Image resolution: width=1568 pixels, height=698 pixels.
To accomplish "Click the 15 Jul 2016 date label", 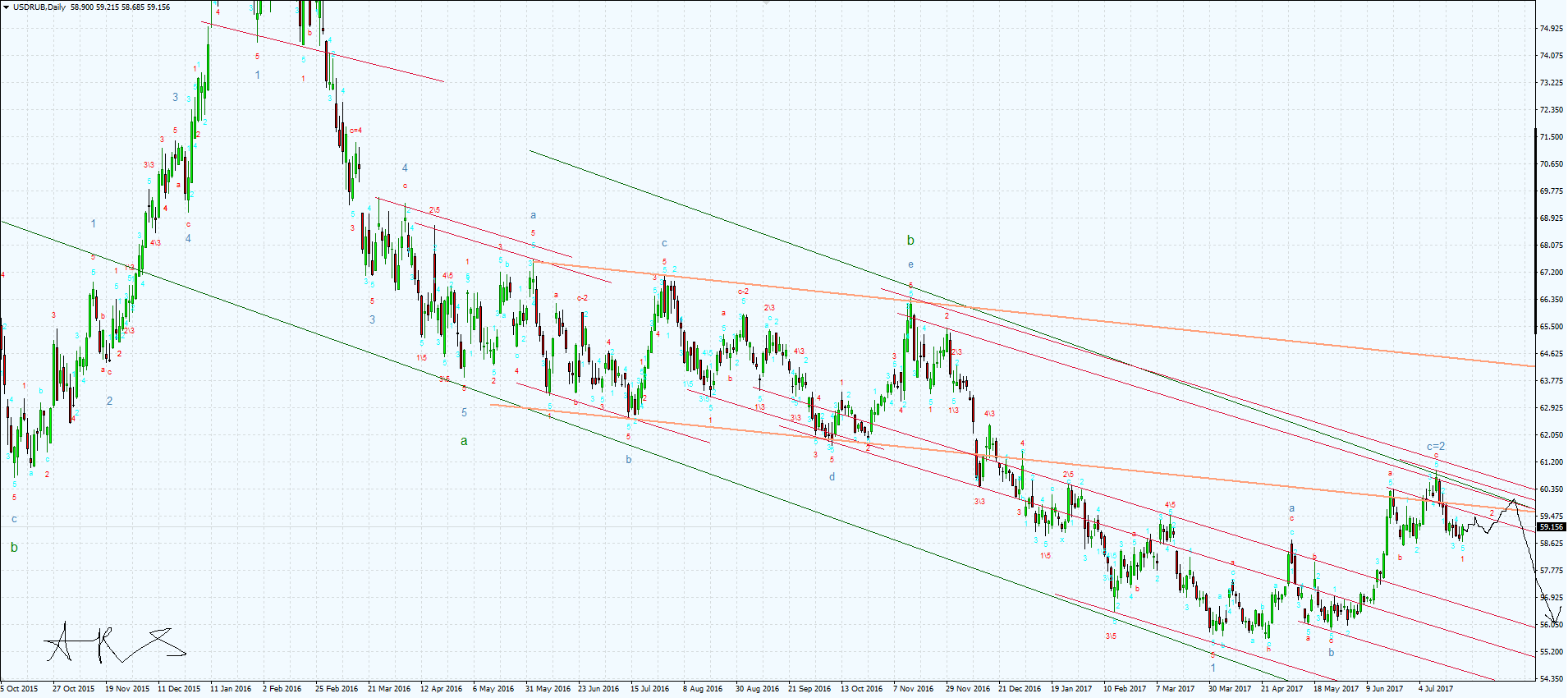I will coord(649,689).
